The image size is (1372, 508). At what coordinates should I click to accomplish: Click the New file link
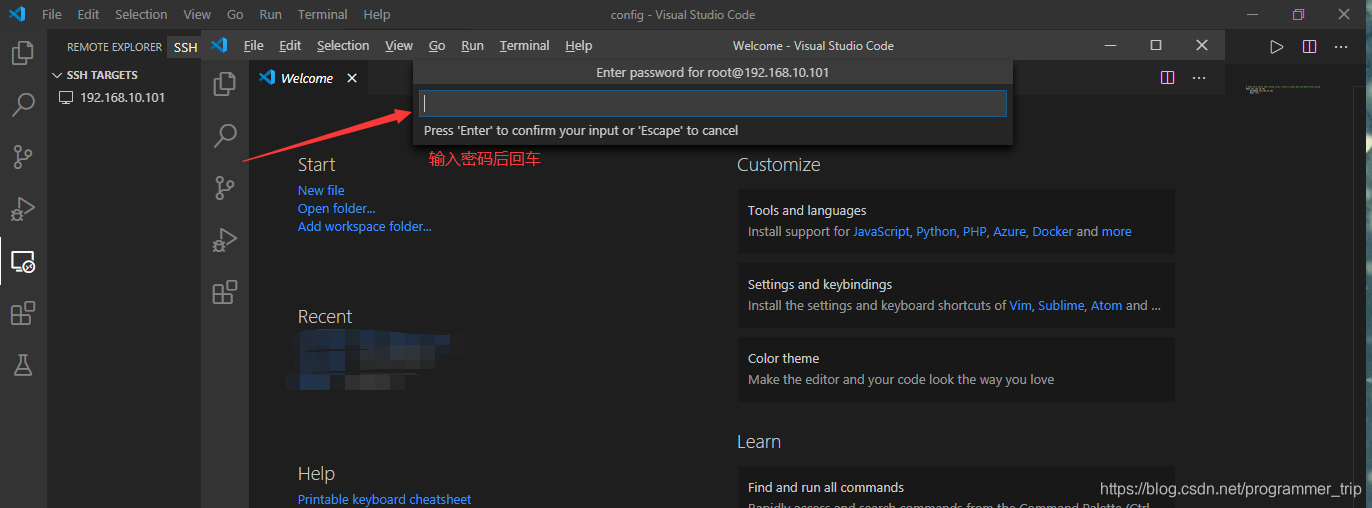(x=321, y=191)
